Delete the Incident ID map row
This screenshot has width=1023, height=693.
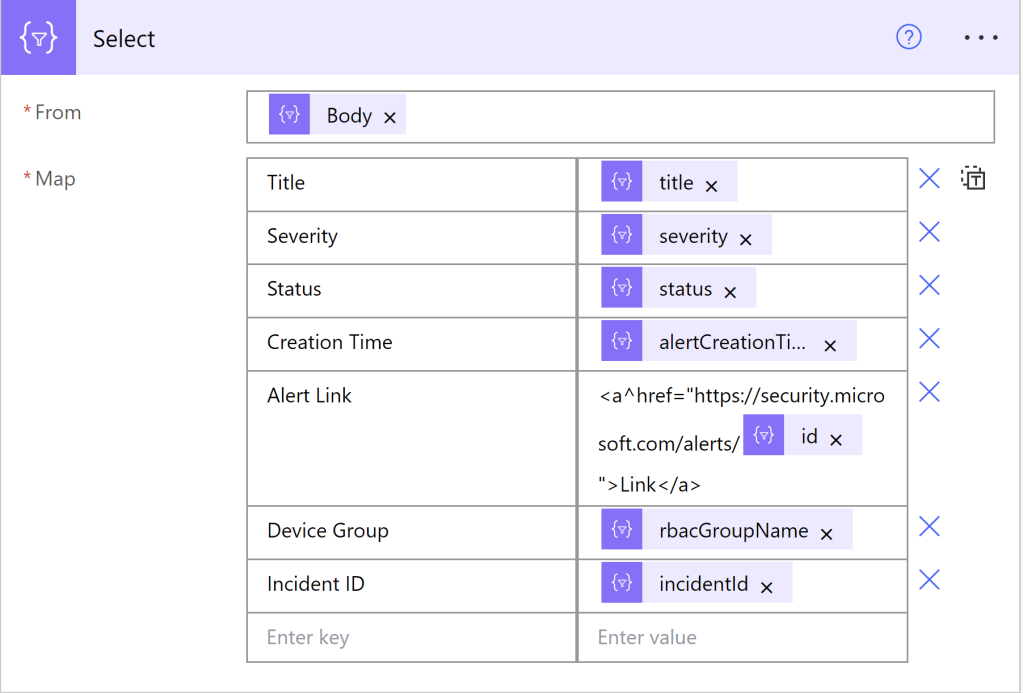tap(929, 580)
